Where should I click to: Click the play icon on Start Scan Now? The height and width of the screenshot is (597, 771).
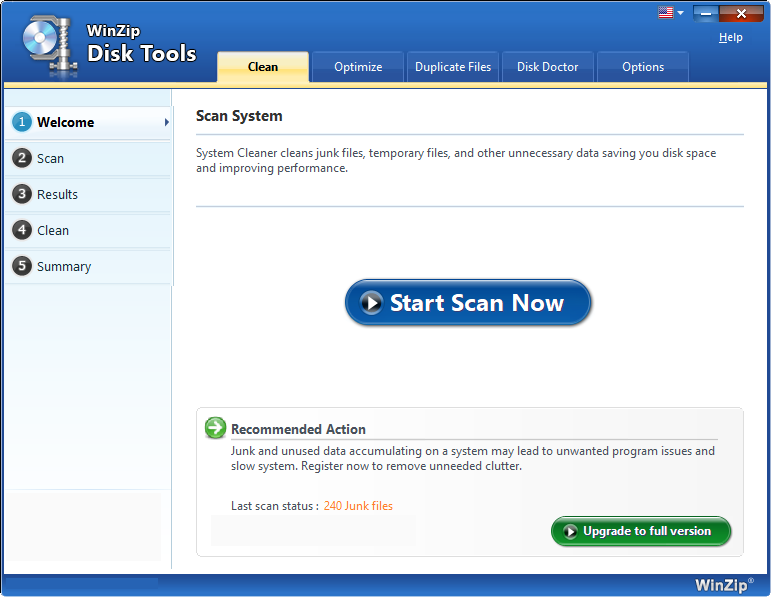point(372,303)
